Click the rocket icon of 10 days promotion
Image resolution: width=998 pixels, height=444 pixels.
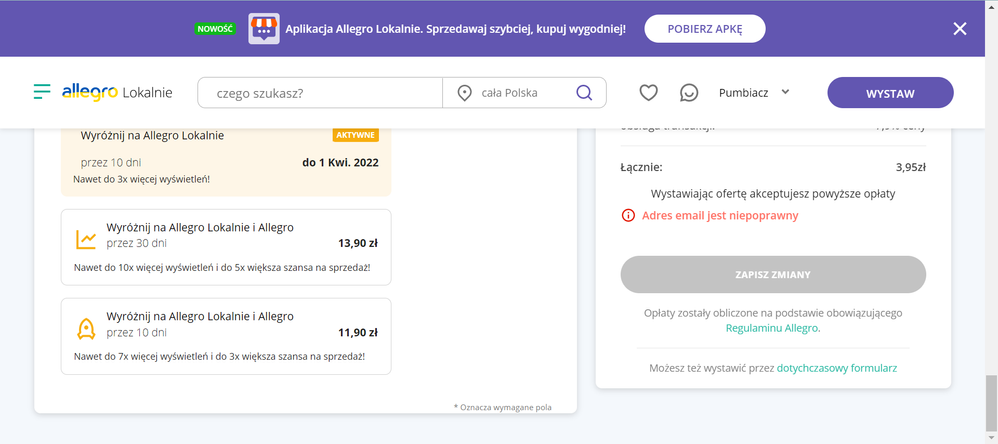86,328
